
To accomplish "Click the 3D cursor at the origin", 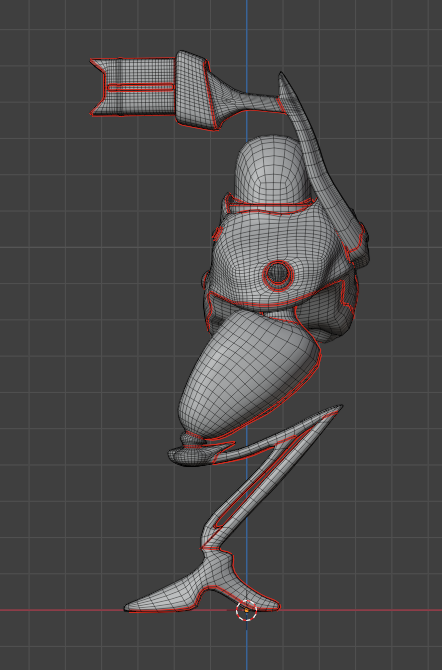I will coord(247,610).
